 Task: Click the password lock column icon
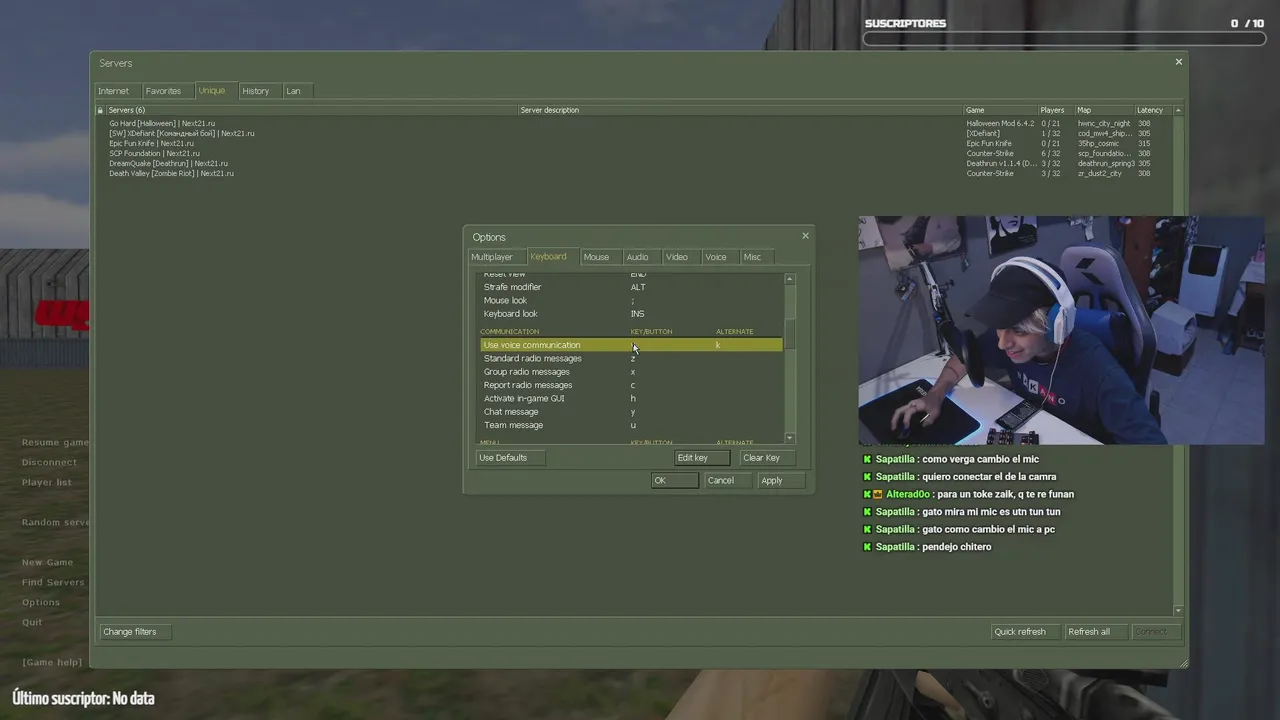100,110
